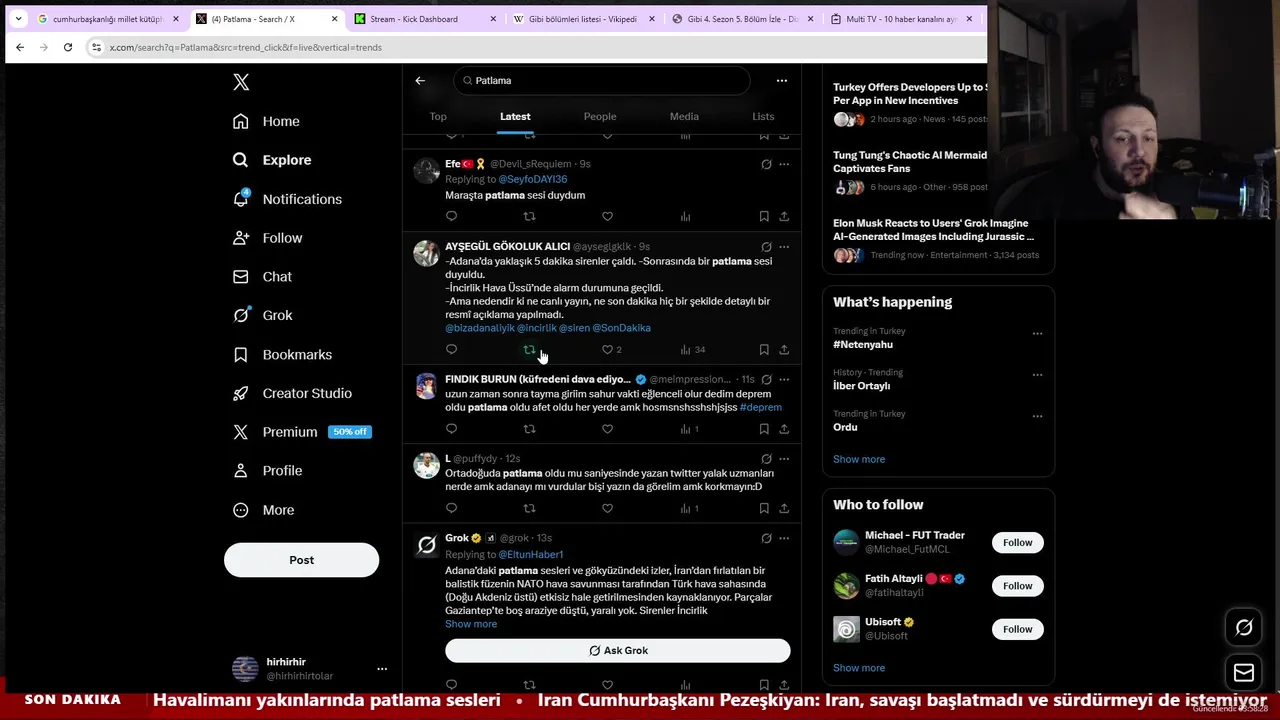Open Bookmarks in sidebar
The height and width of the screenshot is (720, 1280).
(x=282, y=354)
